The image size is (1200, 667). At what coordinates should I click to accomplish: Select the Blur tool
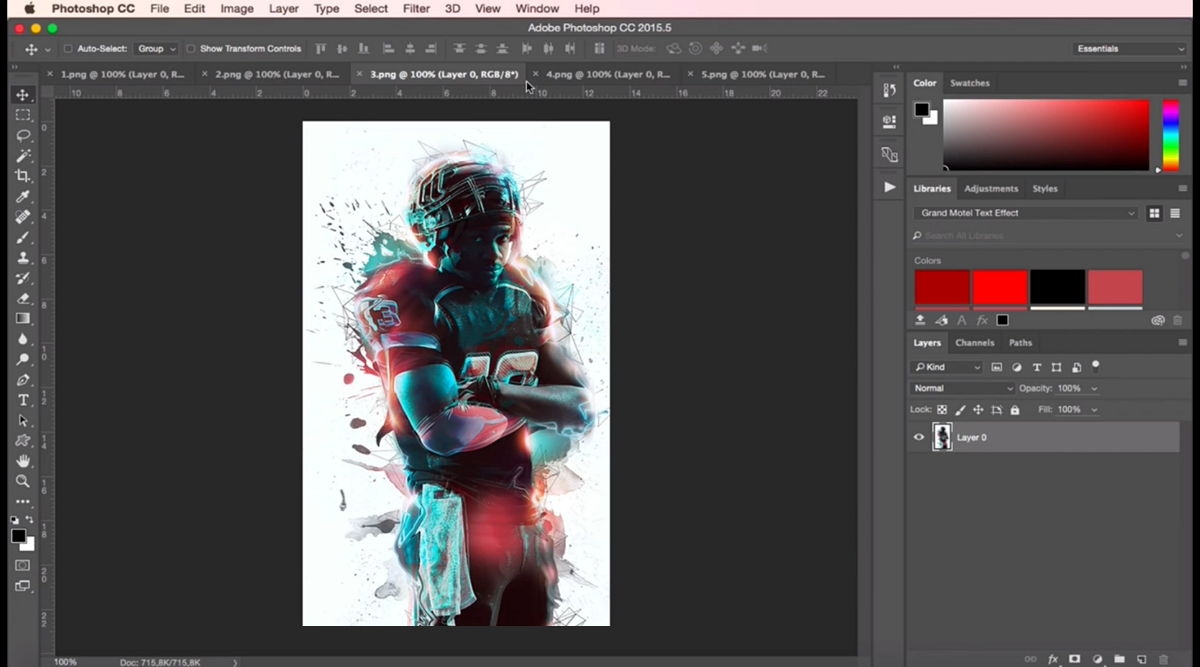(x=22, y=339)
